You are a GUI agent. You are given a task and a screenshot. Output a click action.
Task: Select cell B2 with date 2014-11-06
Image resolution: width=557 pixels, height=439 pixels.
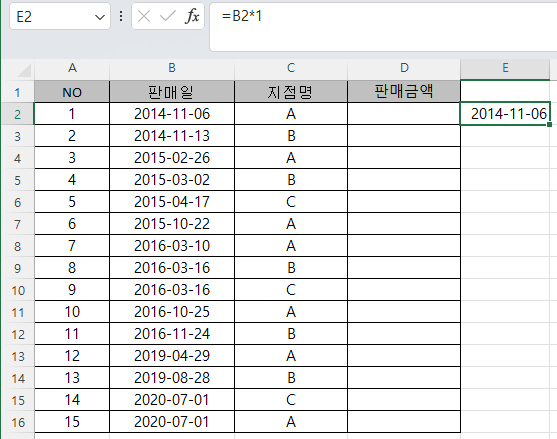click(x=172, y=114)
